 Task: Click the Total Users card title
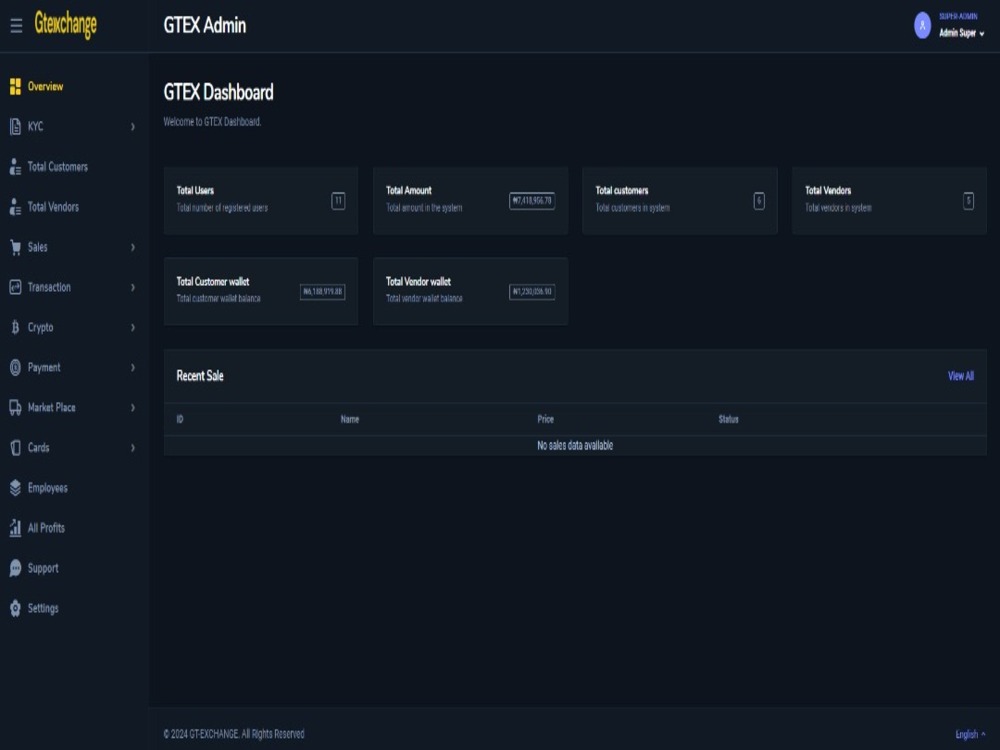point(195,191)
